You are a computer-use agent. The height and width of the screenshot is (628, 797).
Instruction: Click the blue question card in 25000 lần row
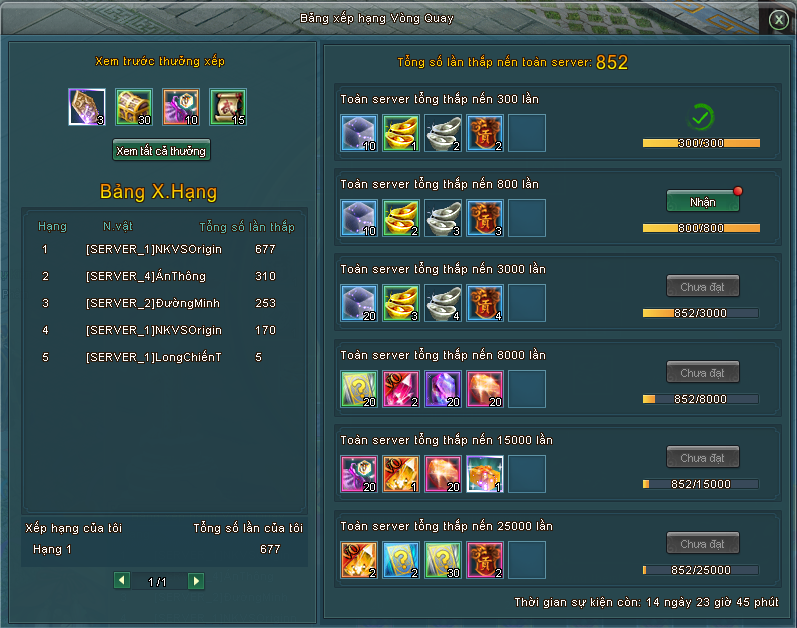(401, 560)
